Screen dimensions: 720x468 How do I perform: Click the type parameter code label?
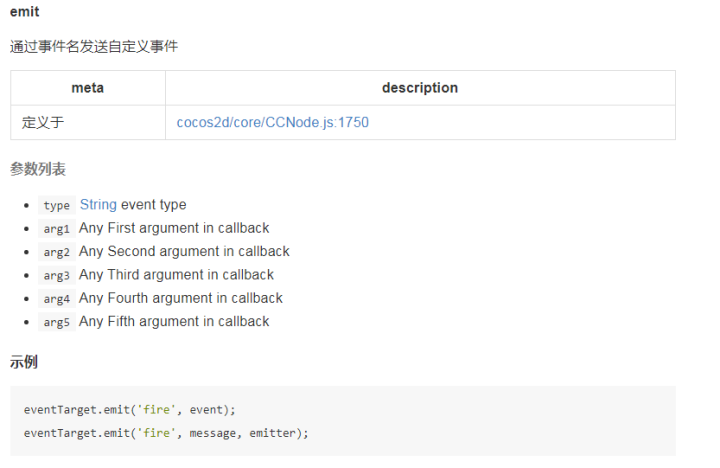[x=57, y=205]
